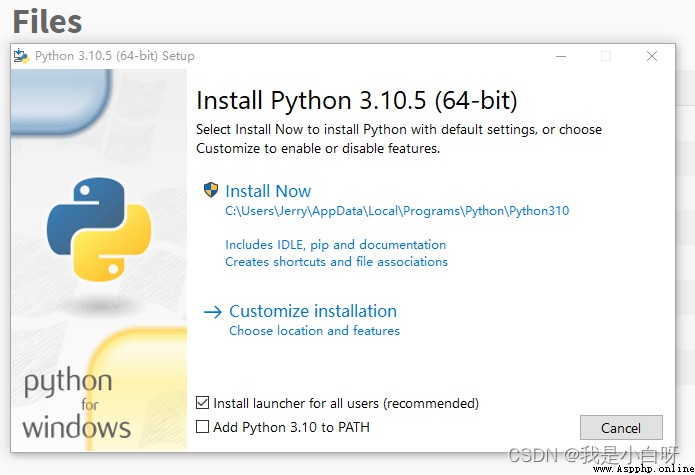Enable Add Python 3.10 to PATH
The width and height of the screenshot is (695, 475).
203,427
